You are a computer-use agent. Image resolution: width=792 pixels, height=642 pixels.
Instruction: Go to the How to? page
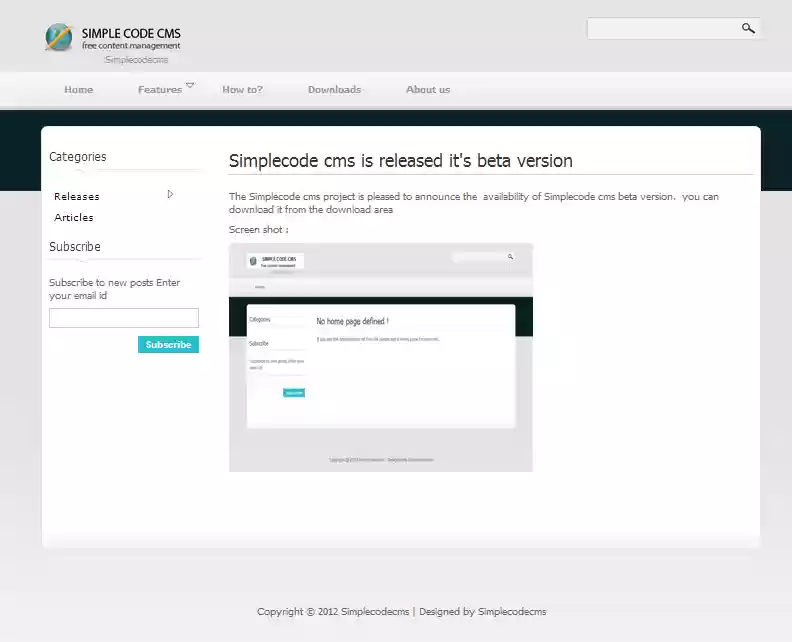pyautogui.click(x=242, y=89)
